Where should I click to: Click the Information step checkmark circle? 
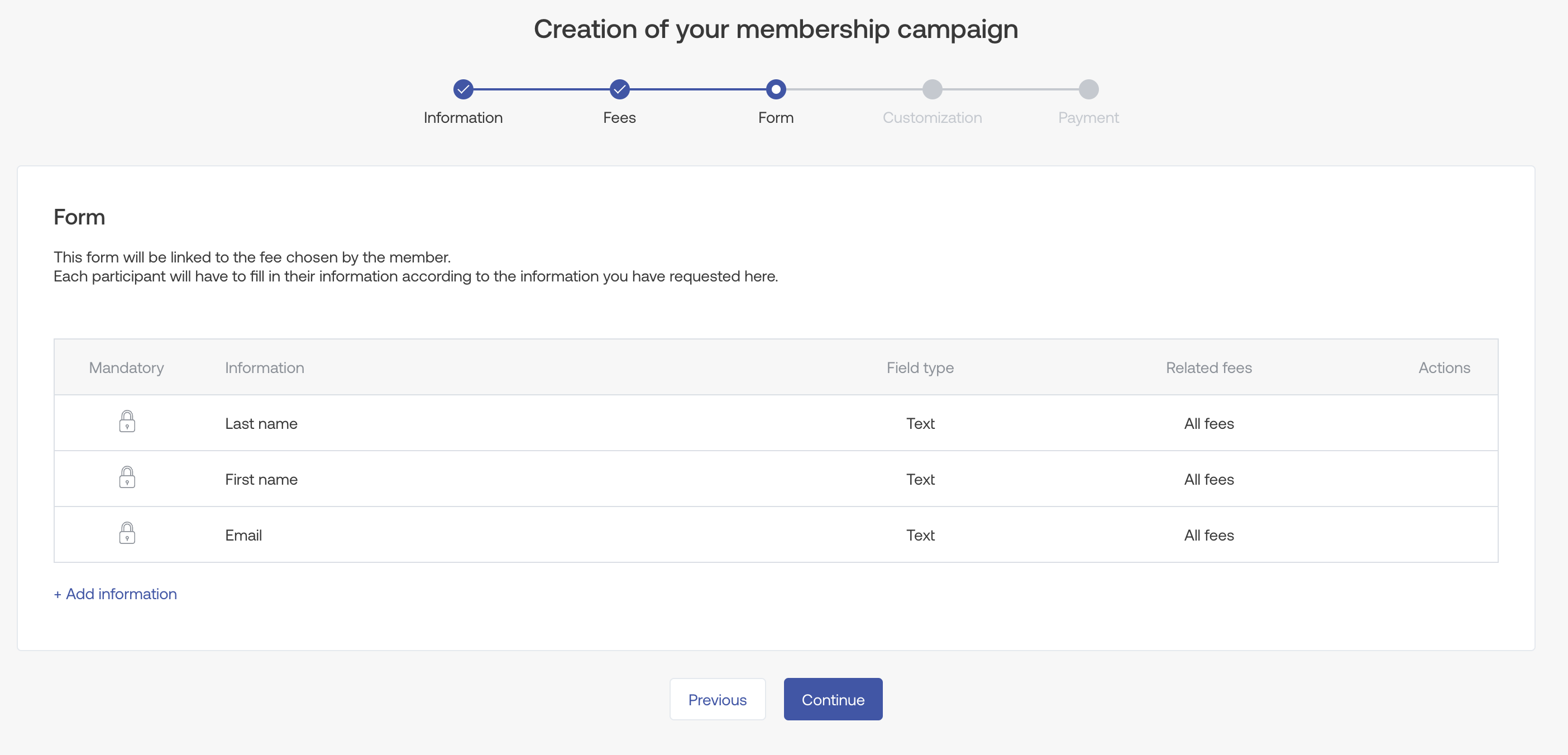pos(463,89)
